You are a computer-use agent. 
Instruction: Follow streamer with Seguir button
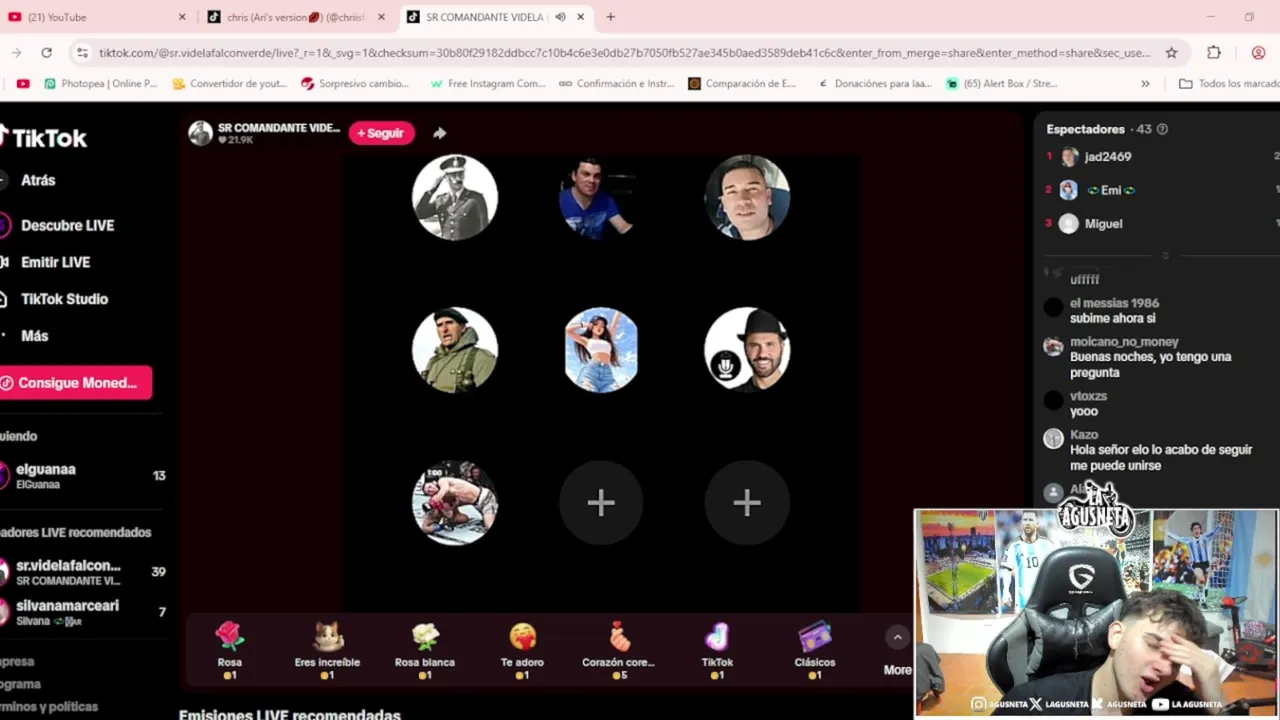click(x=381, y=133)
